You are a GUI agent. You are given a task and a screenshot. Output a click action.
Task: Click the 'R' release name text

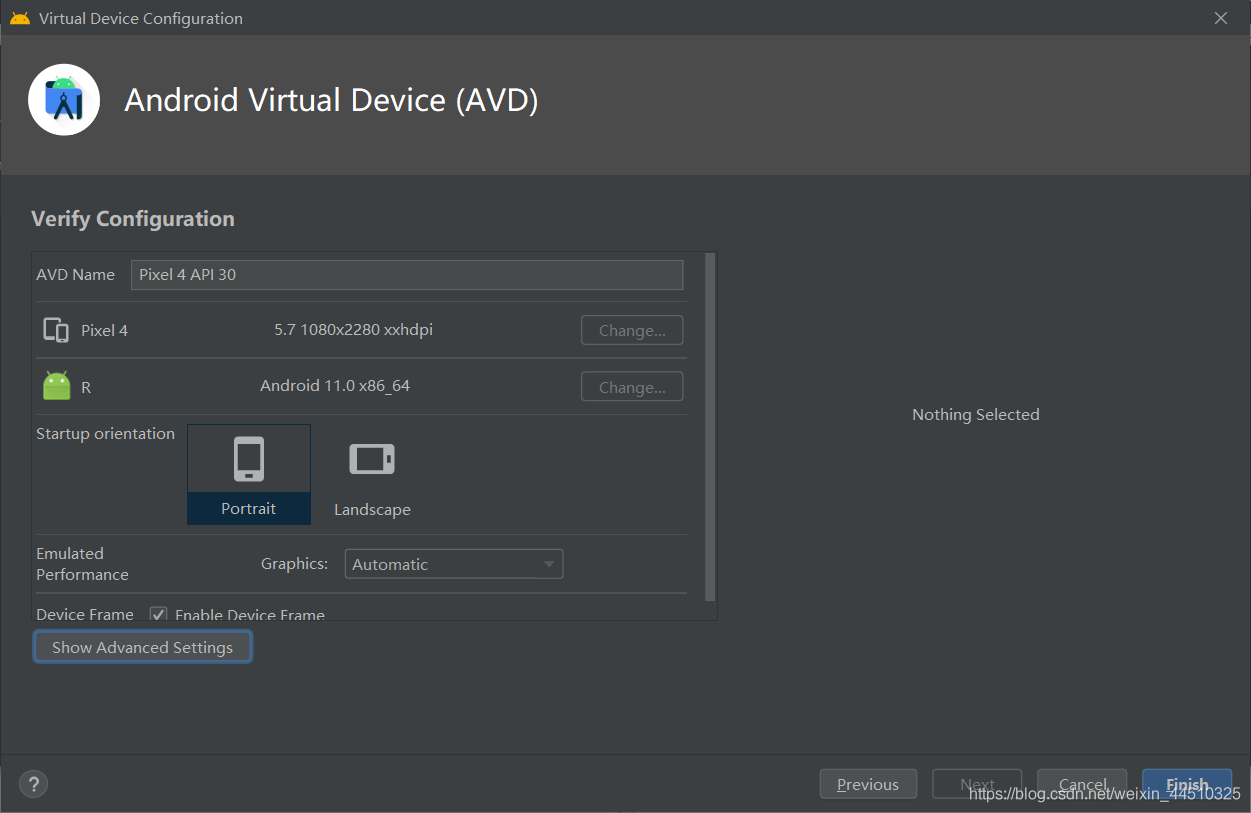pyautogui.click(x=86, y=387)
